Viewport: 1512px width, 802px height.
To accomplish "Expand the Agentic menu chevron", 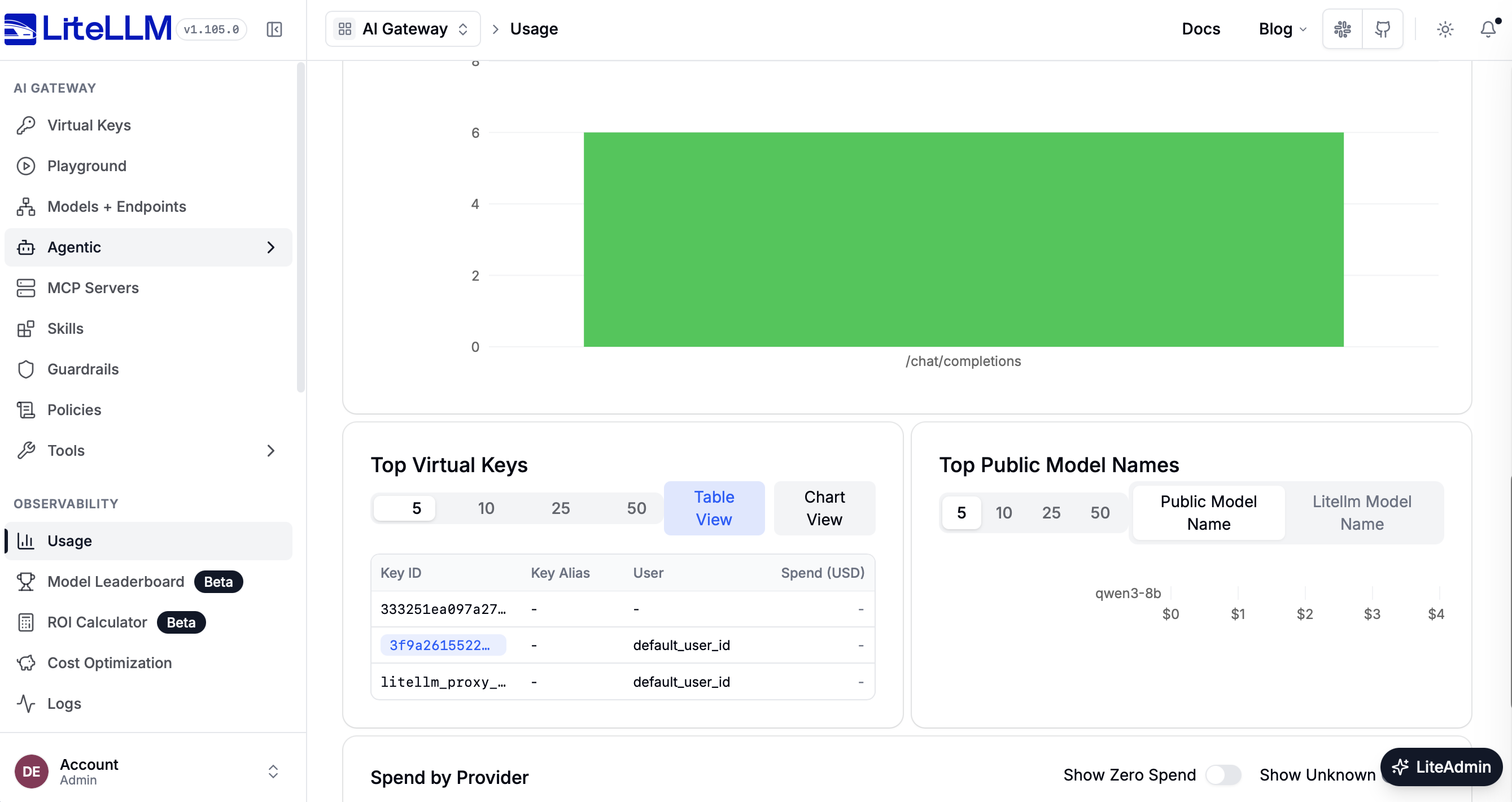I will click(270, 247).
